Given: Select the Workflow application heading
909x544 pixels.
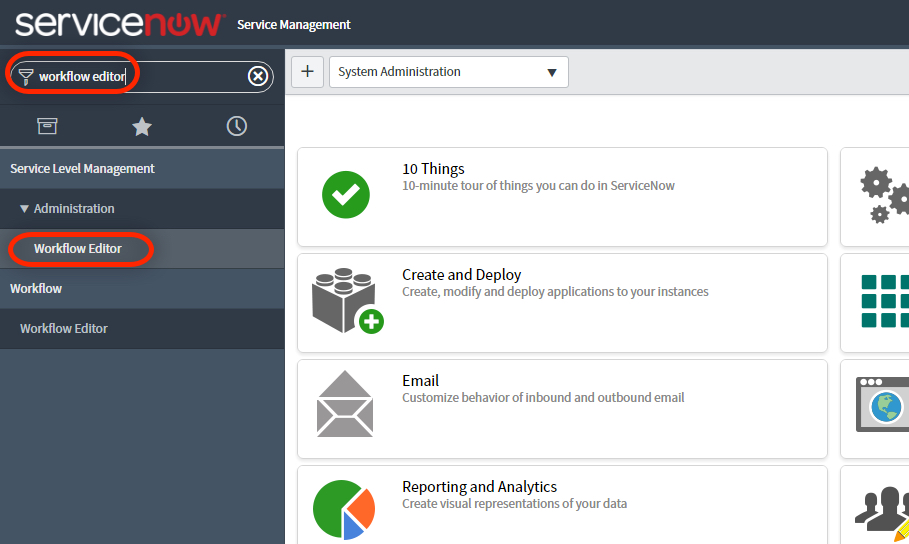Looking at the screenshot, I should coord(36,289).
